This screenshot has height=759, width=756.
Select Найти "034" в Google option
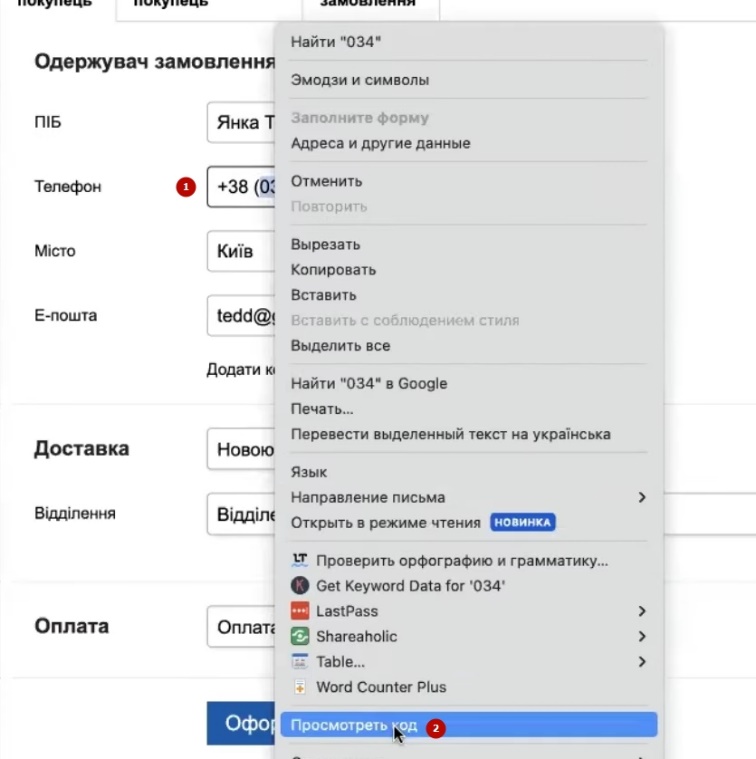(x=368, y=383)
